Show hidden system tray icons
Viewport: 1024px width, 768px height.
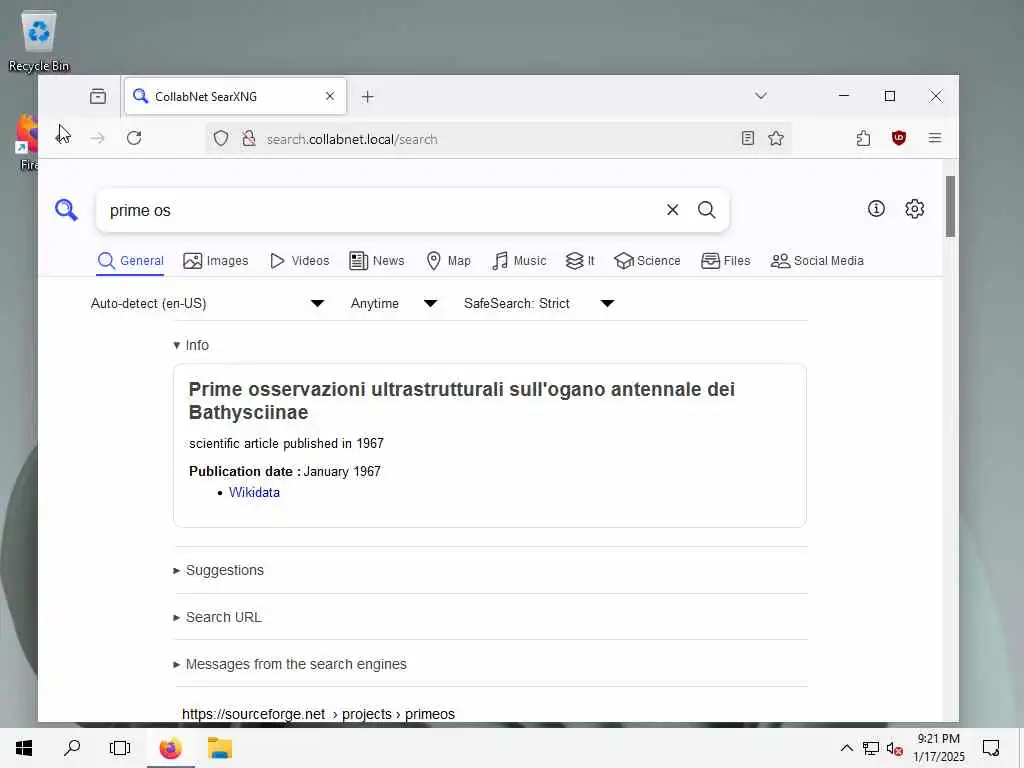846,748
